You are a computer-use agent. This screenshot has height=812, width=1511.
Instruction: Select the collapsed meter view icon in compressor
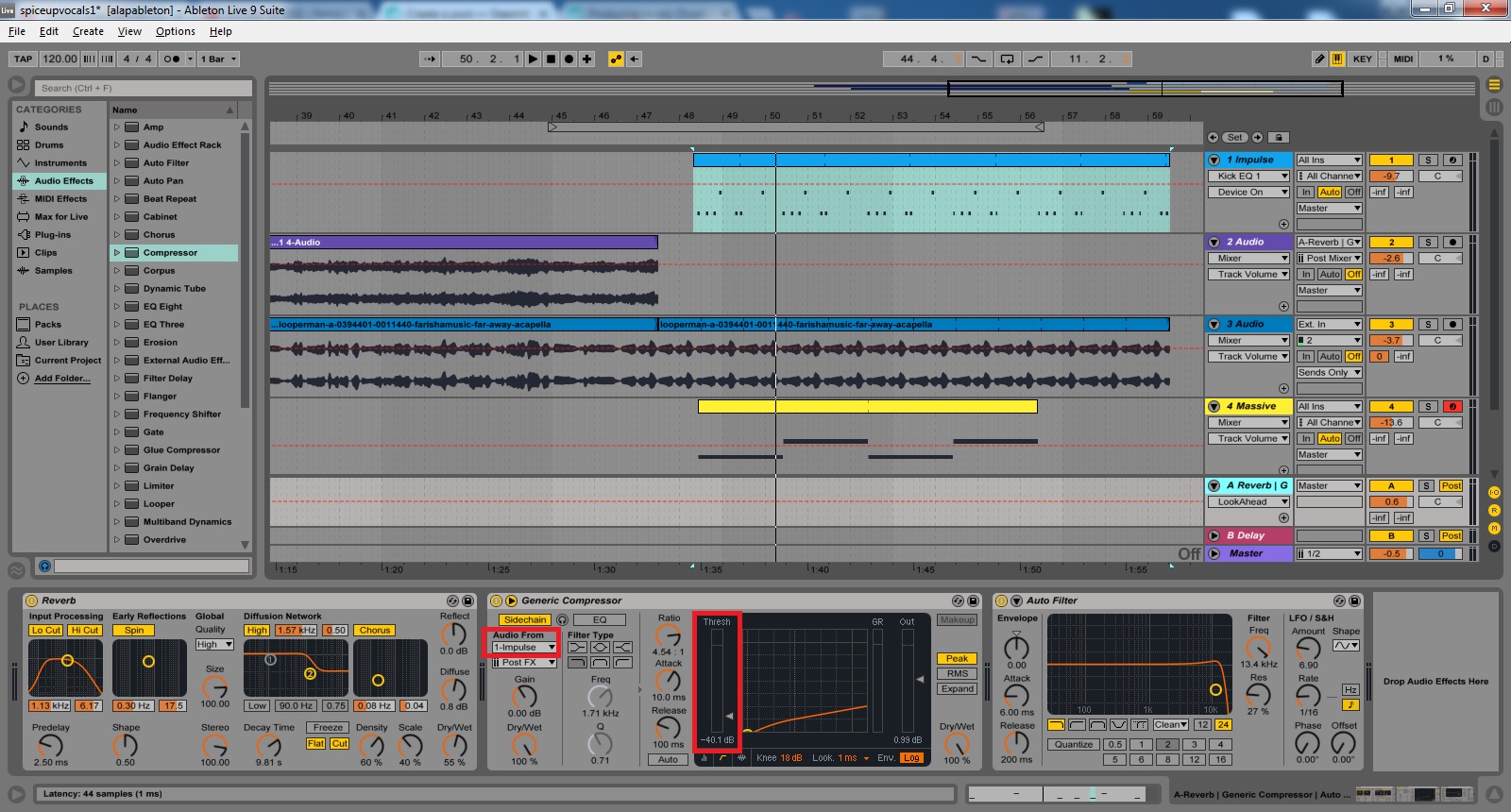point(705,757)
